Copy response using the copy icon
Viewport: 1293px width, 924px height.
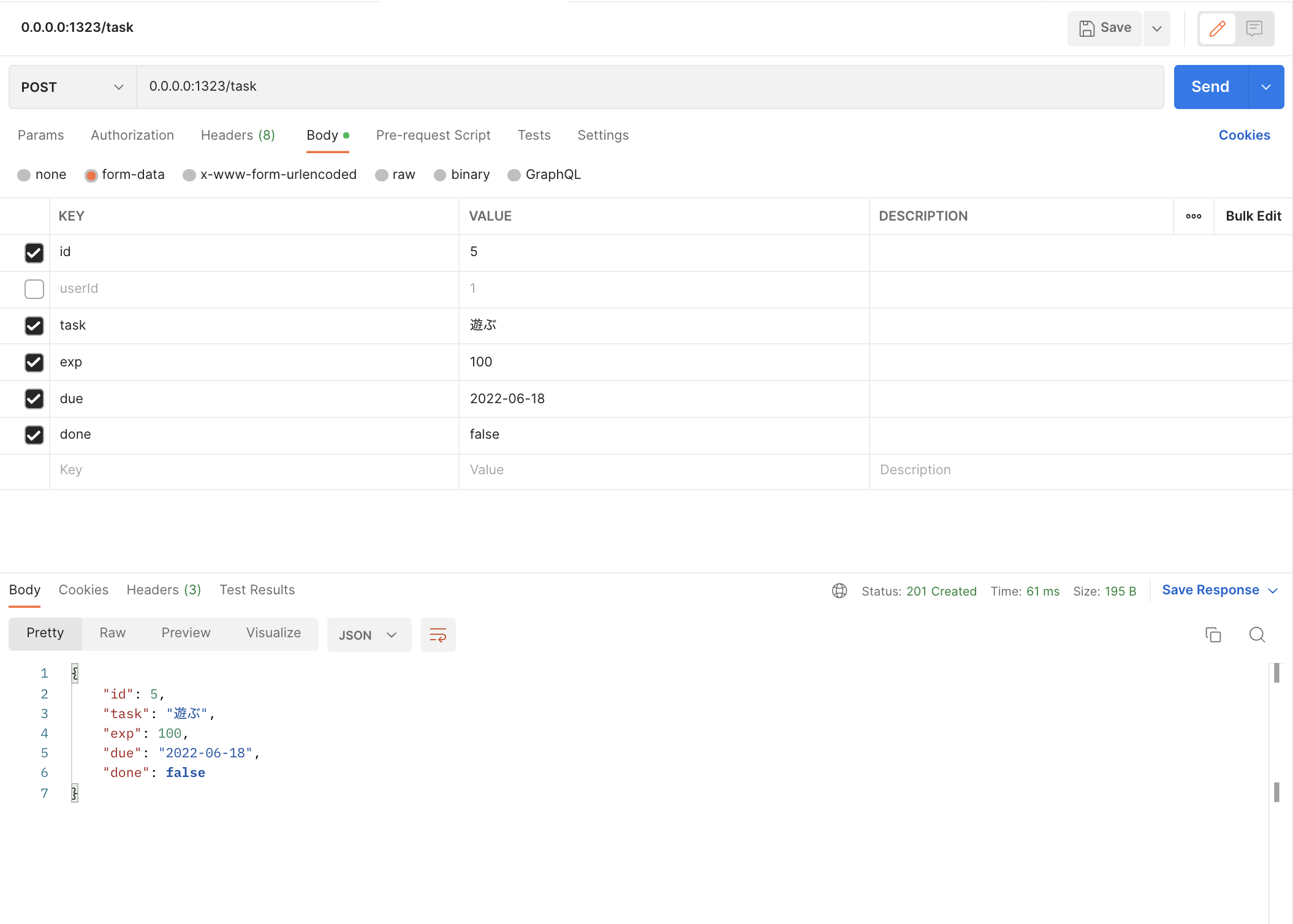pos(1213,635)
